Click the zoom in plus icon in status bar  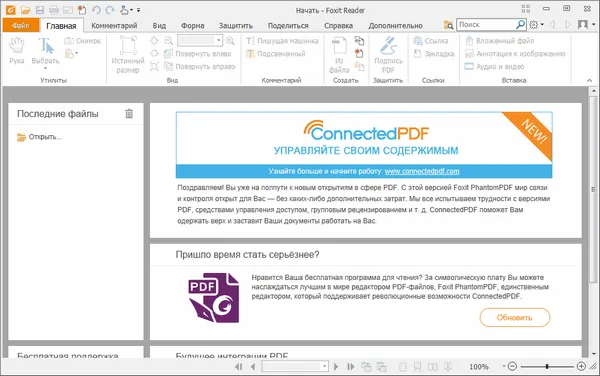[x=581, y=366]
